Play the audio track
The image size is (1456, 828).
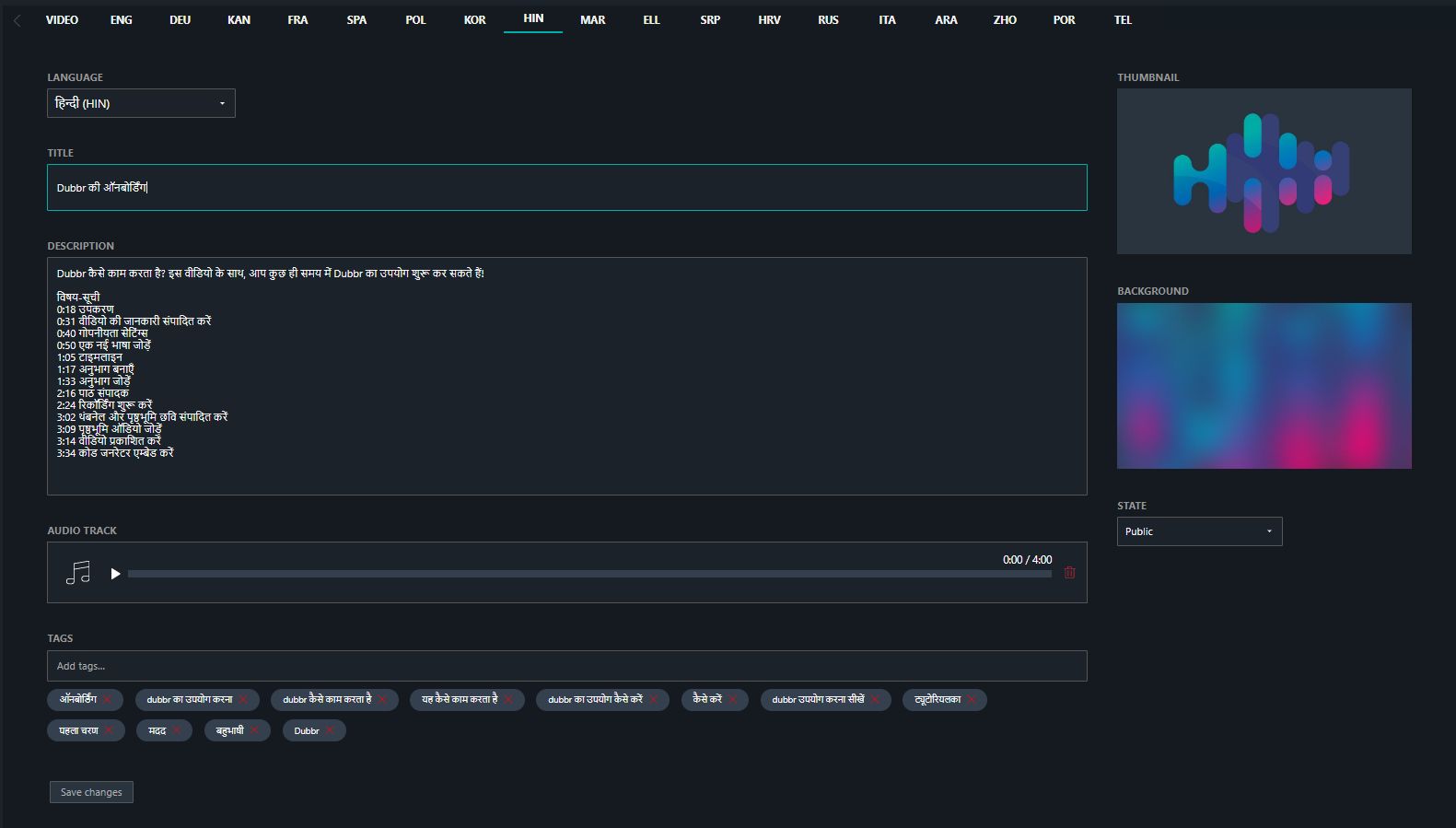pos(115,574)
